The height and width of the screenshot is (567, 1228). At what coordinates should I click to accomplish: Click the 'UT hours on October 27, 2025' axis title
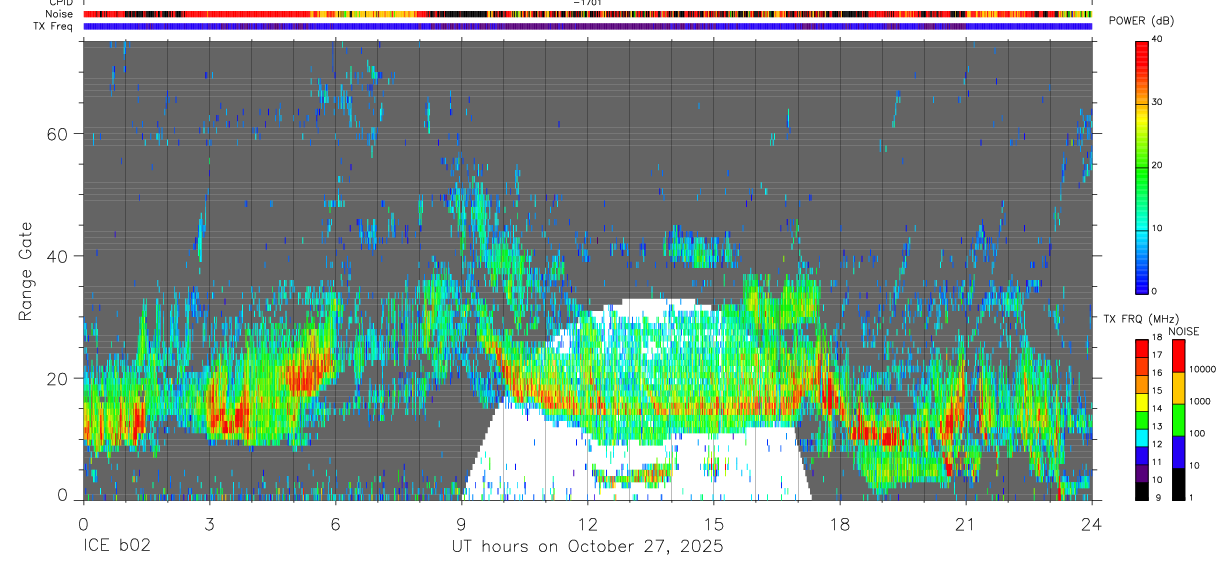[x=587, y=547]
